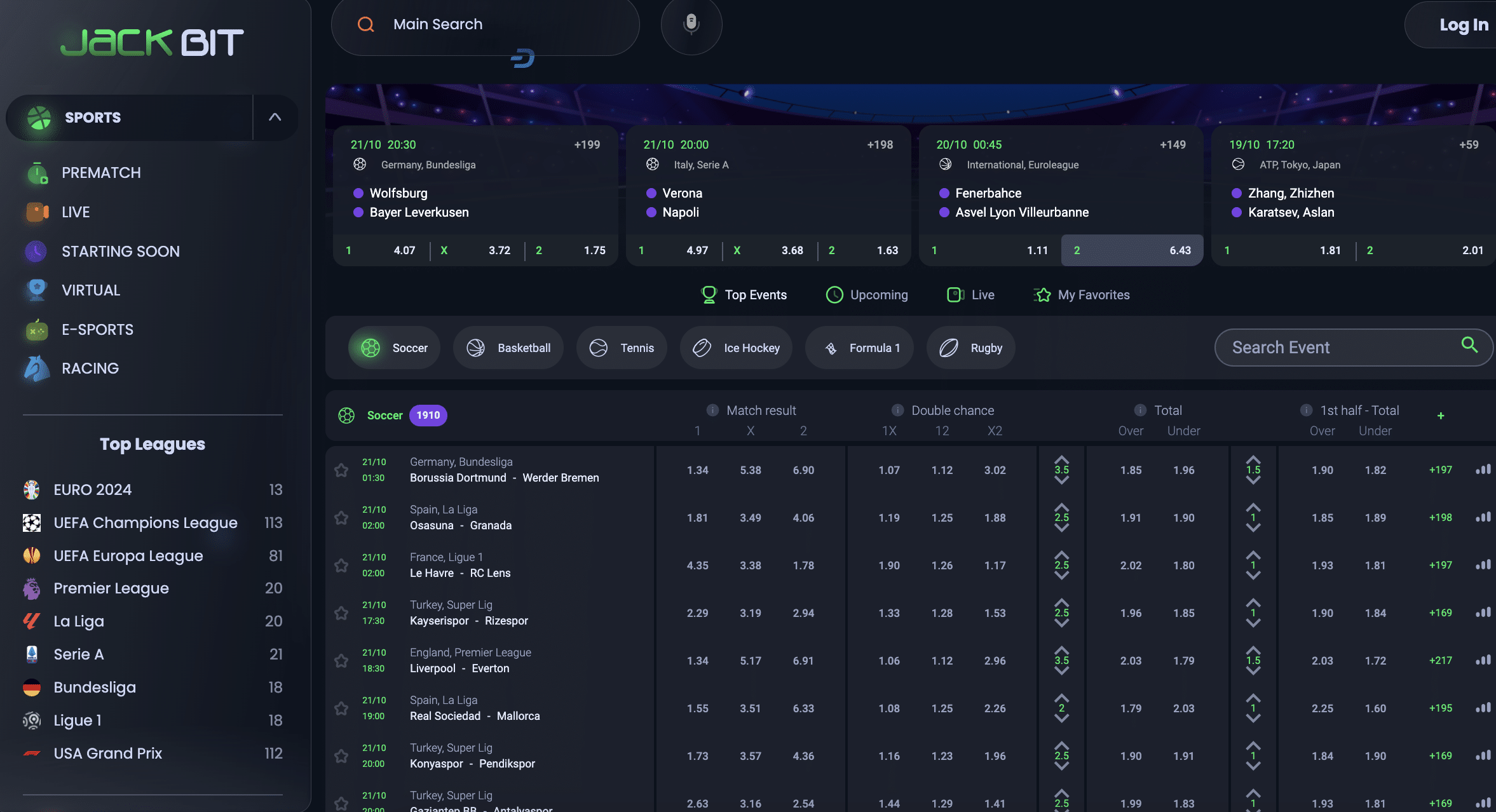The image size is (1496, 812).
Task: Select the Rugby sport filter
Action: pos(970,348)
